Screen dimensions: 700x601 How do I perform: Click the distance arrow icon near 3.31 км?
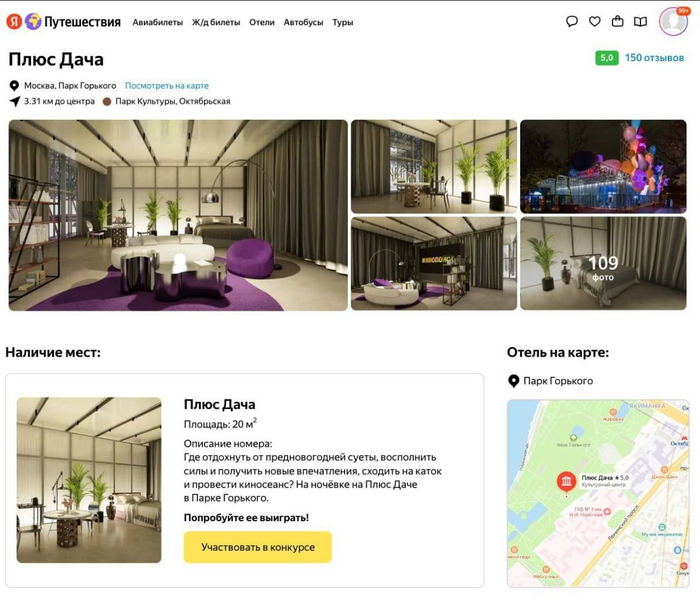[x=15, y=101]
